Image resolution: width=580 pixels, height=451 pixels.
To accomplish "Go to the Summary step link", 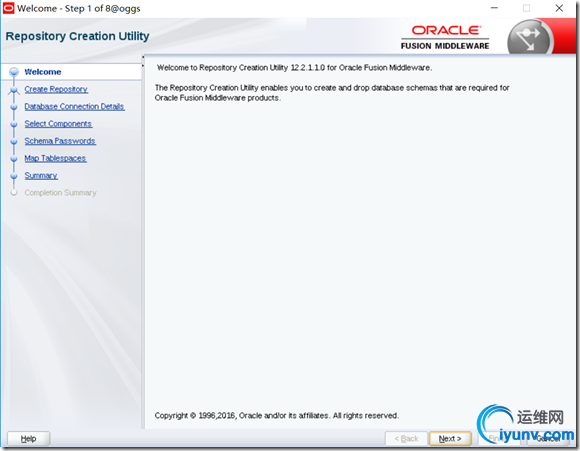I will coord(41,175).
